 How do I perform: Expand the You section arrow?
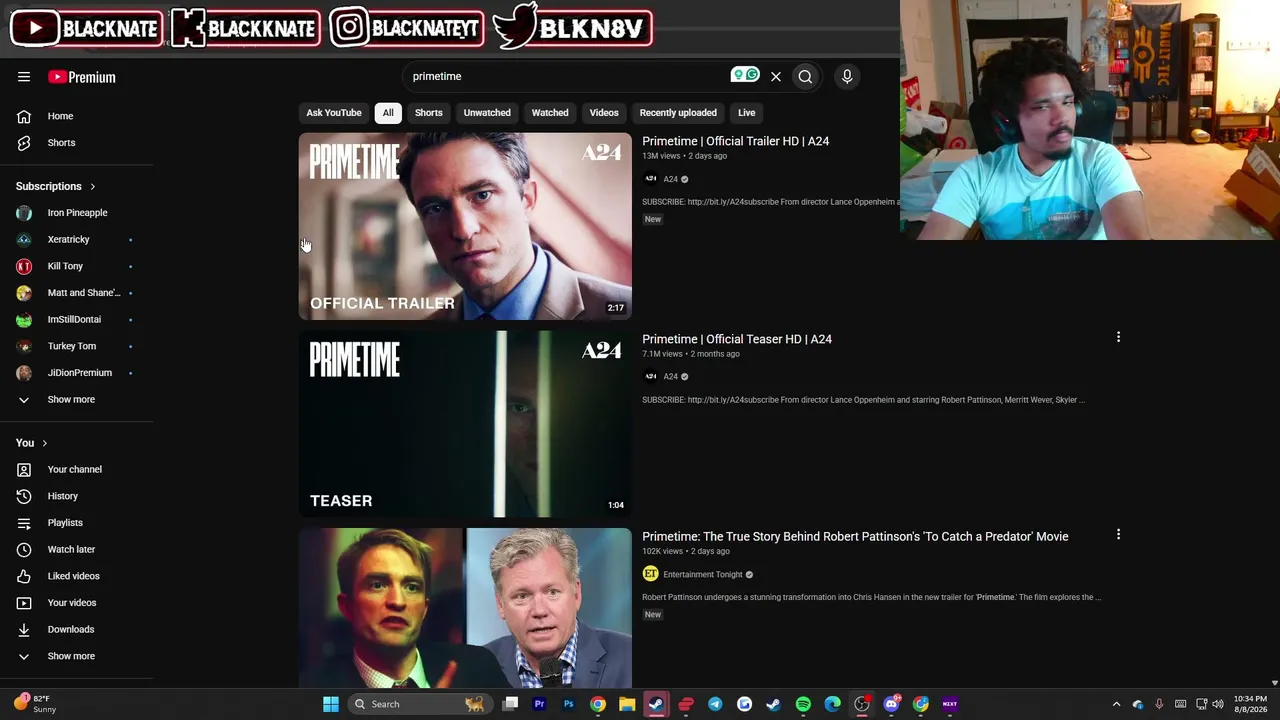click(x=44, y=443)
